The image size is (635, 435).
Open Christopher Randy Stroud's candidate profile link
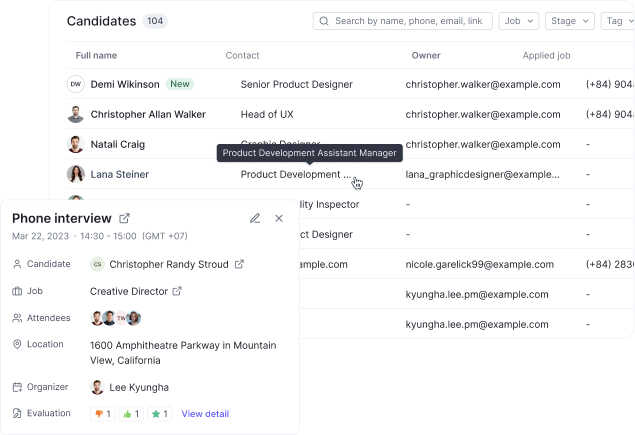[x=239, y=264]
